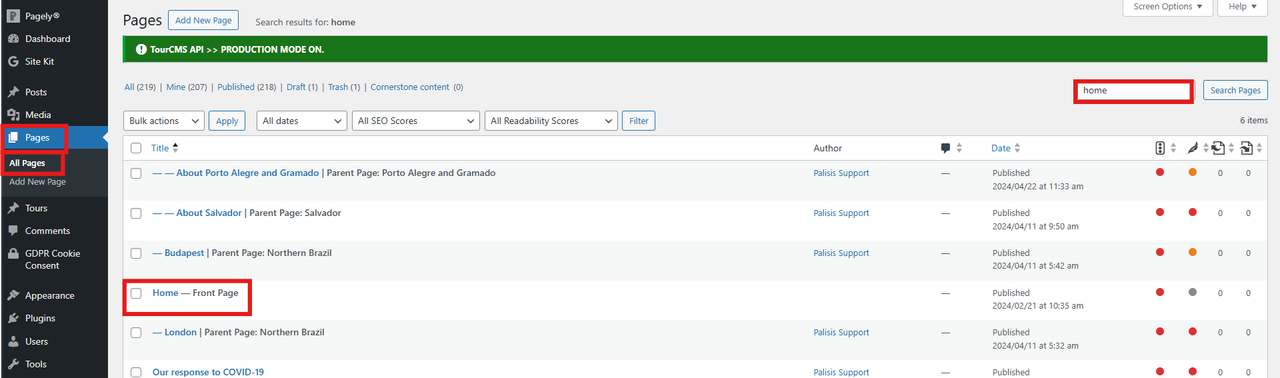Image resolution: width=1280 pixels, height=378 pixels.
Task: Show Mine (207) pages filter
Action: click(187, 87)
